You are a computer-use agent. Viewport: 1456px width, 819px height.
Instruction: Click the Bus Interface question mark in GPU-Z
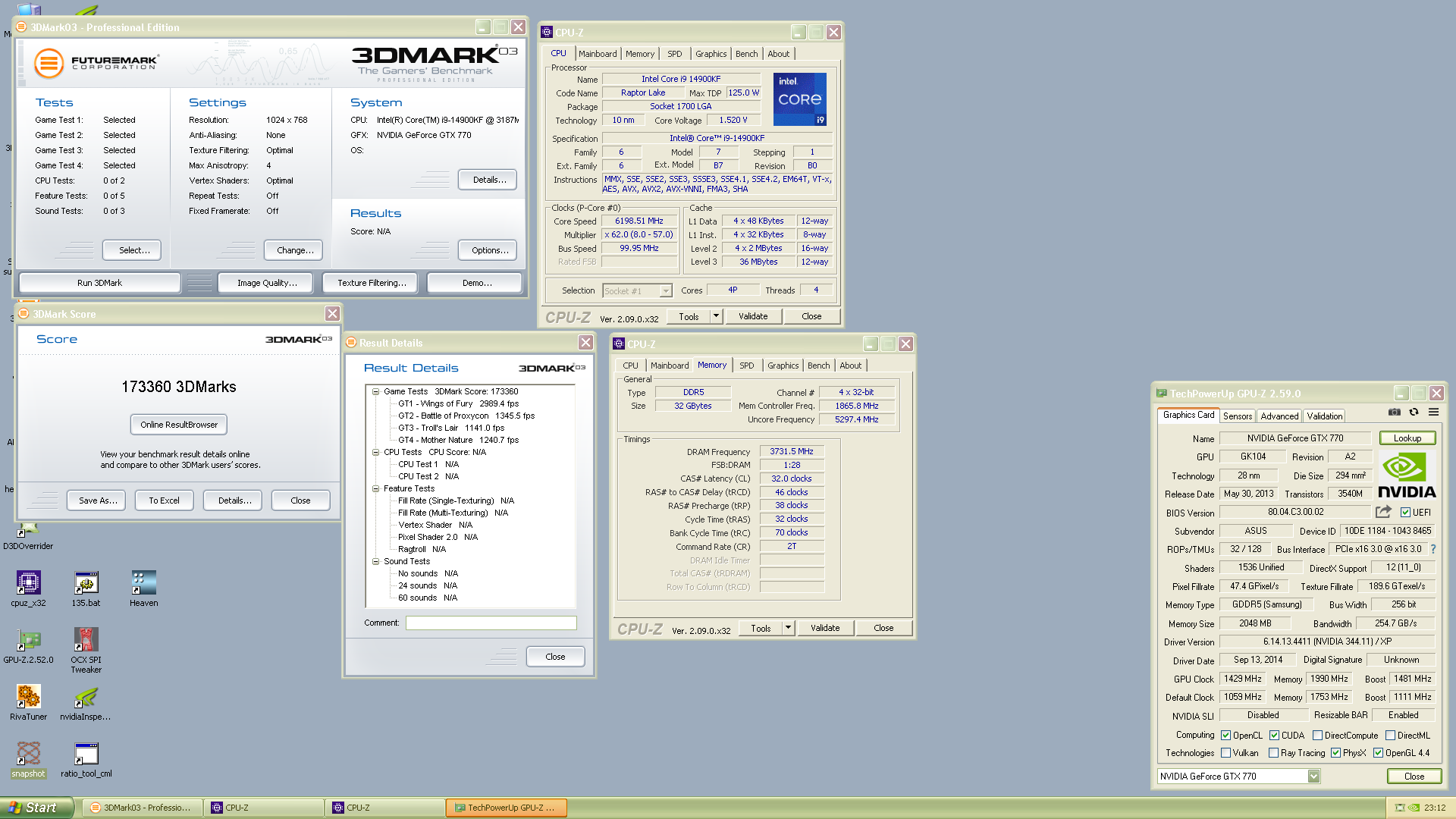pos(1432,549)
